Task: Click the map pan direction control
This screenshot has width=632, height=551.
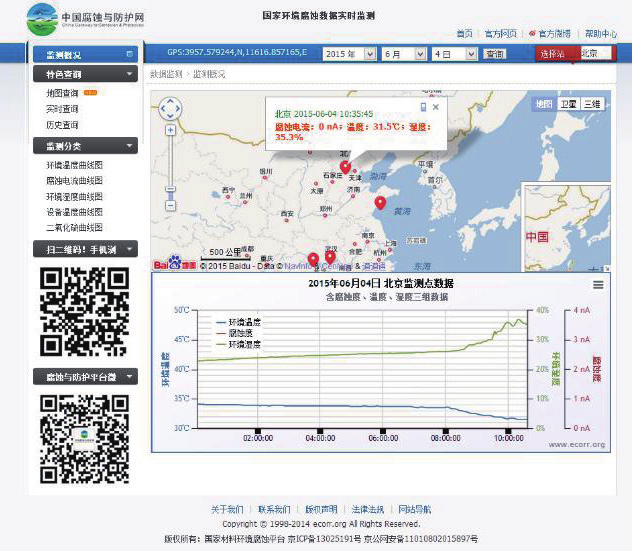Action: pos(171,109)
